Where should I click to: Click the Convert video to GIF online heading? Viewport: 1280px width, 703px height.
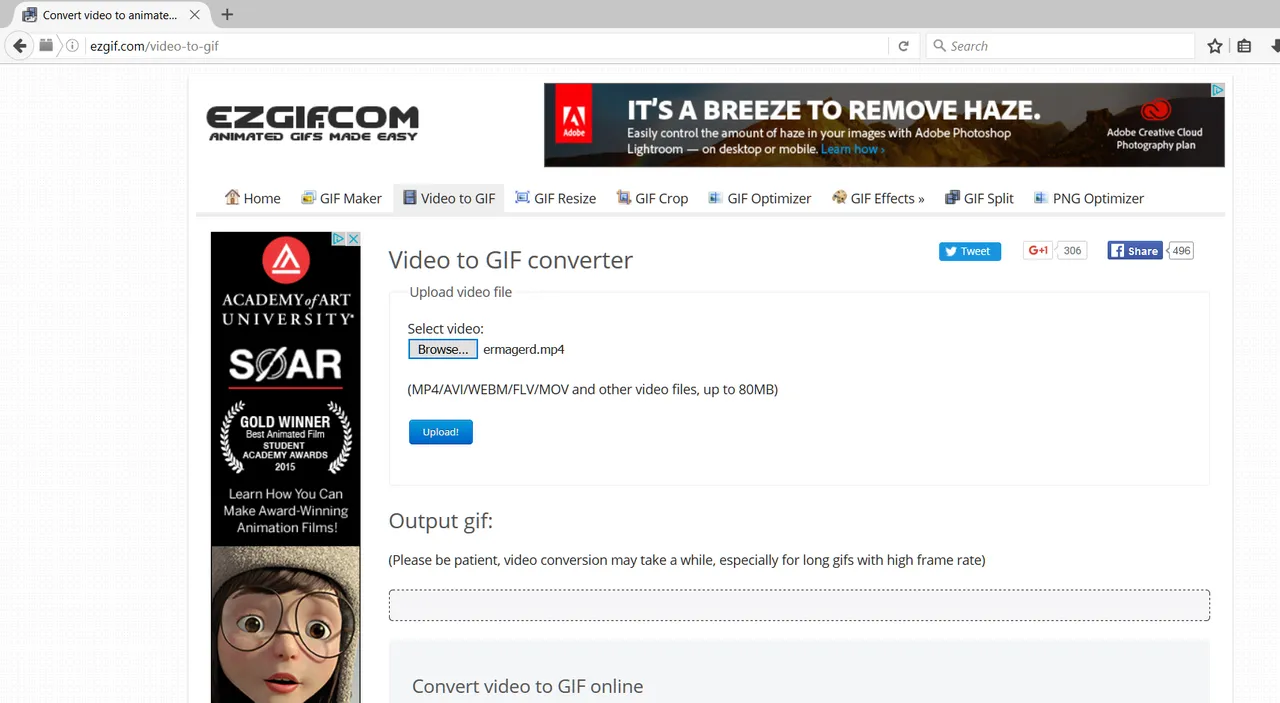tap(528, 687)
